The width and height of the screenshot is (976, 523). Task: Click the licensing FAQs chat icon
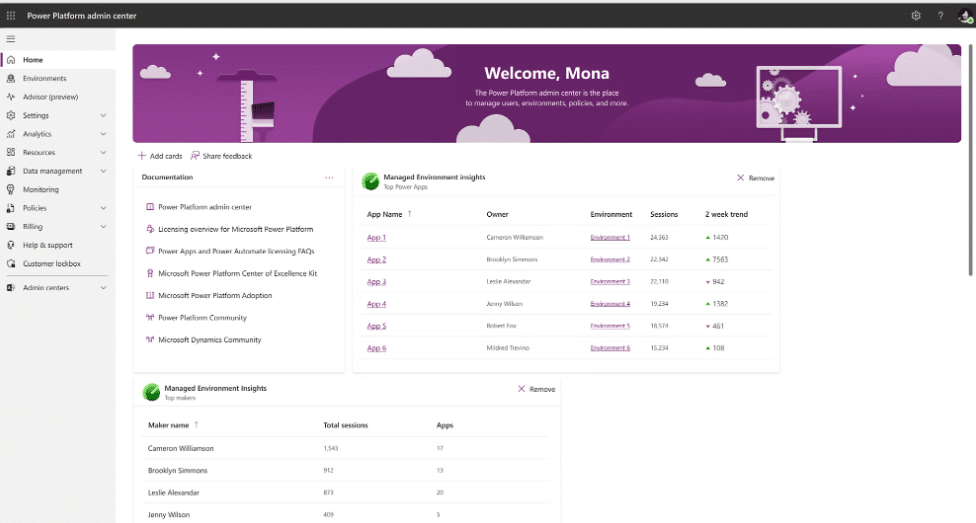pyautogui.click(x=150, y=251)
